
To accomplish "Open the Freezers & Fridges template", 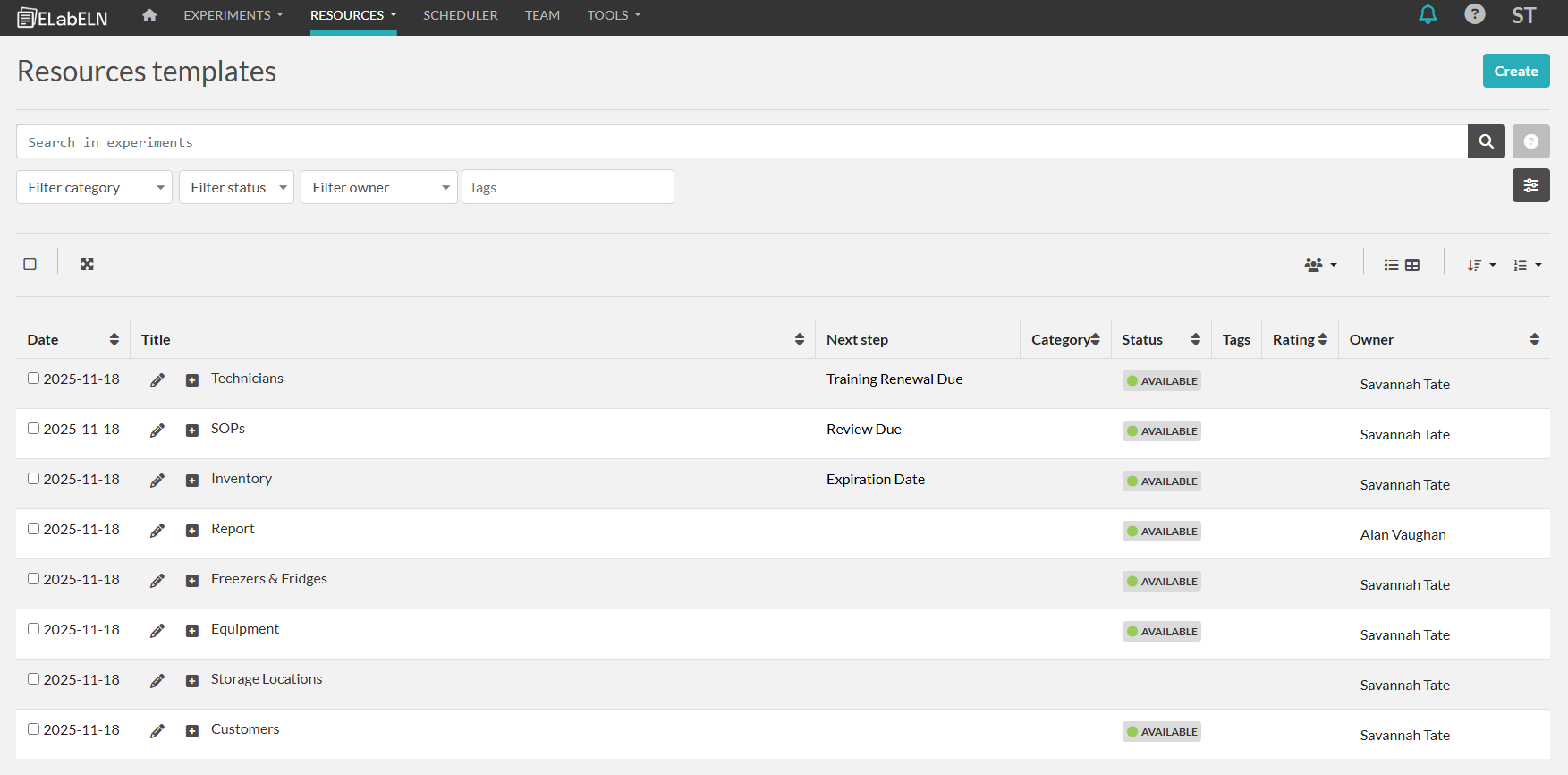I will coord(268,579).
